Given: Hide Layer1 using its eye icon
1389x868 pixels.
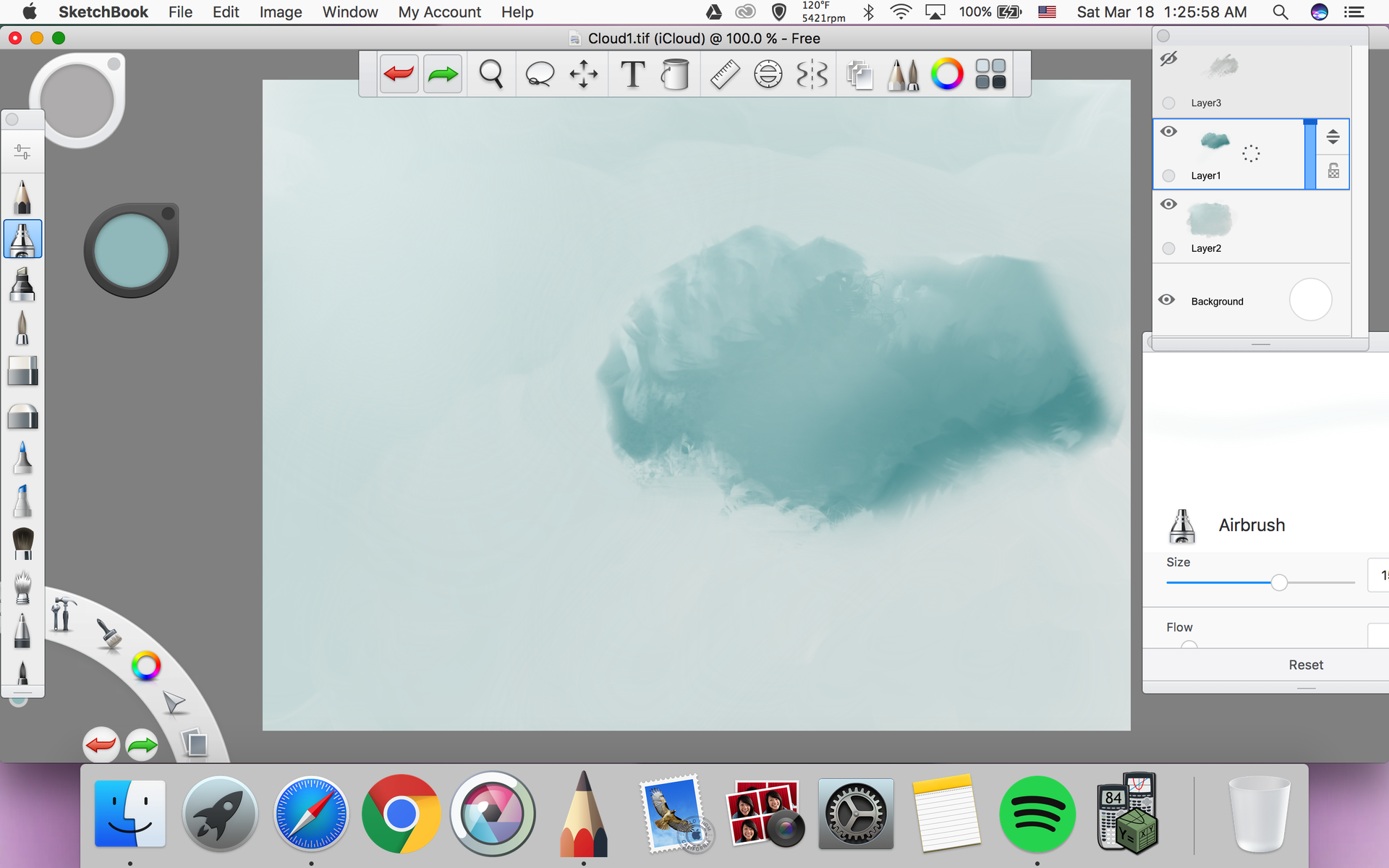Looking at the screenshot, I should pos(1168,132).
